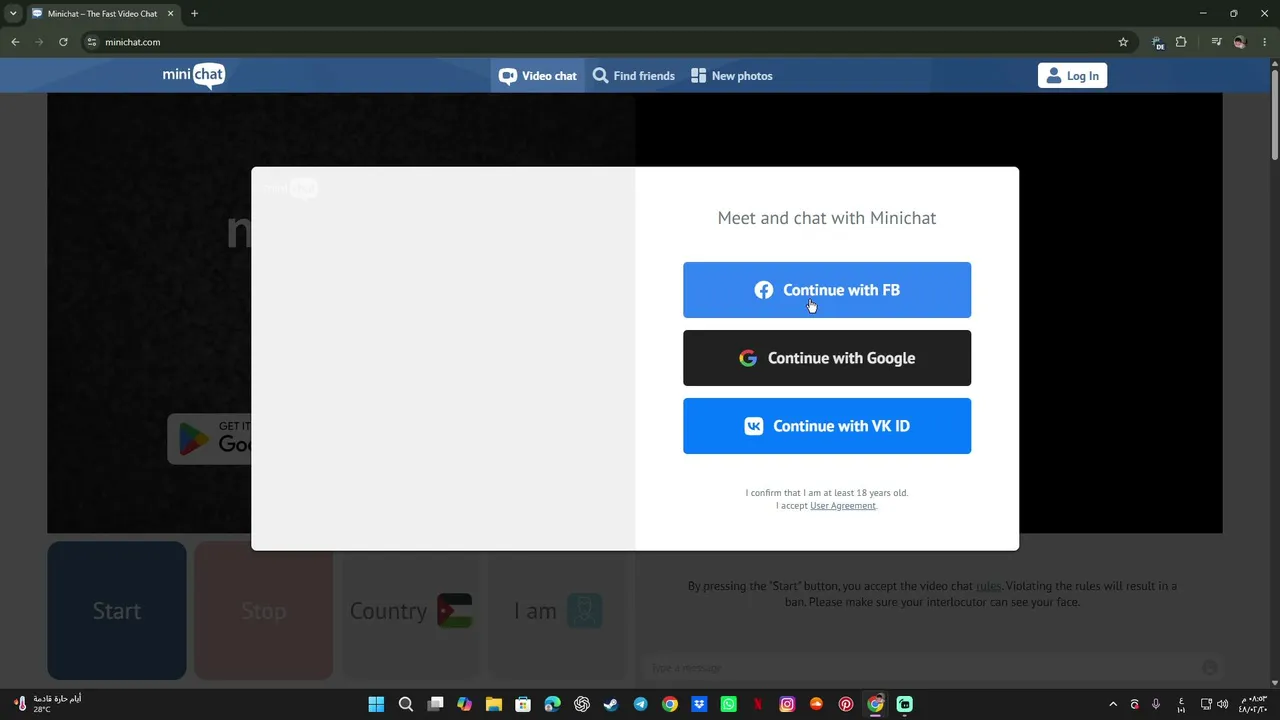The height and width of the screenshot is (720, 1280).
Task: Open Task View on taskbar
Action: coord(435,704)
